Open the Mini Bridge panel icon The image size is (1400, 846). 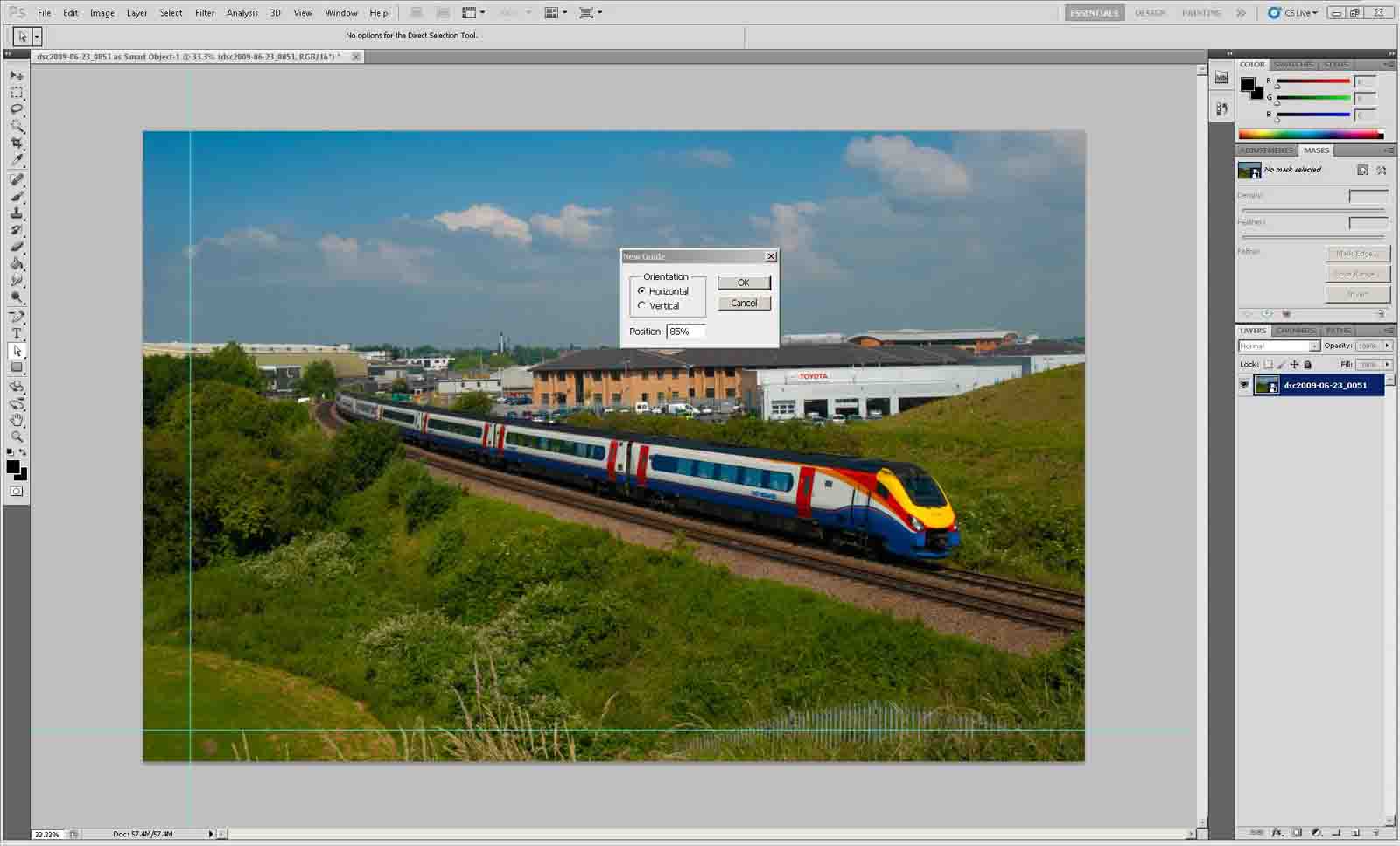(x=1221, y=78)
